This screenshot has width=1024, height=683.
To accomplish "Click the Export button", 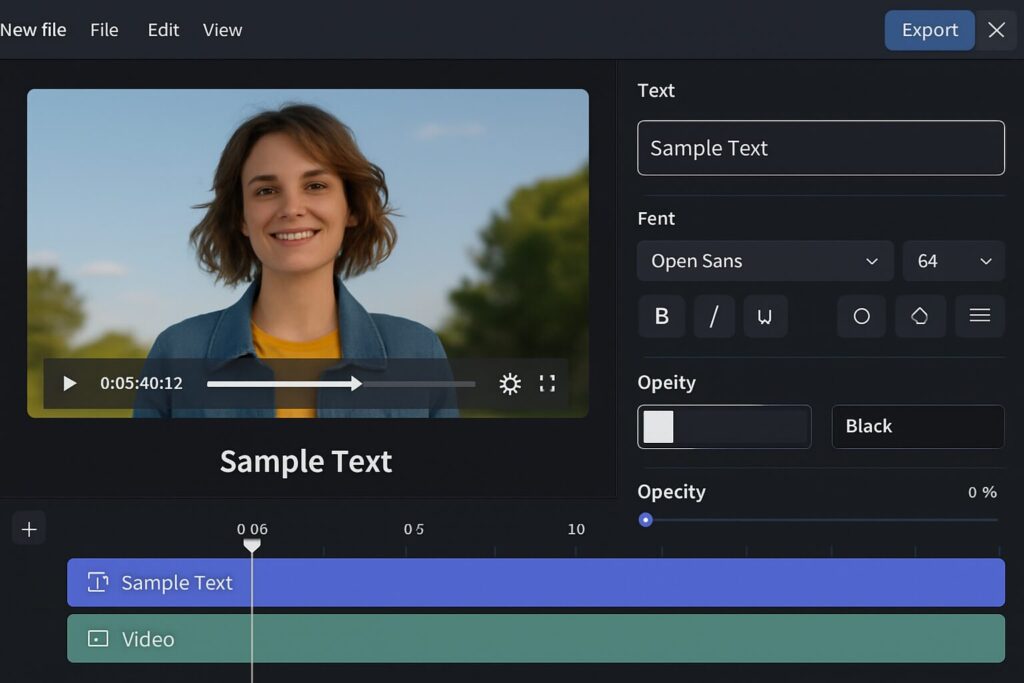I will (929, 30).
